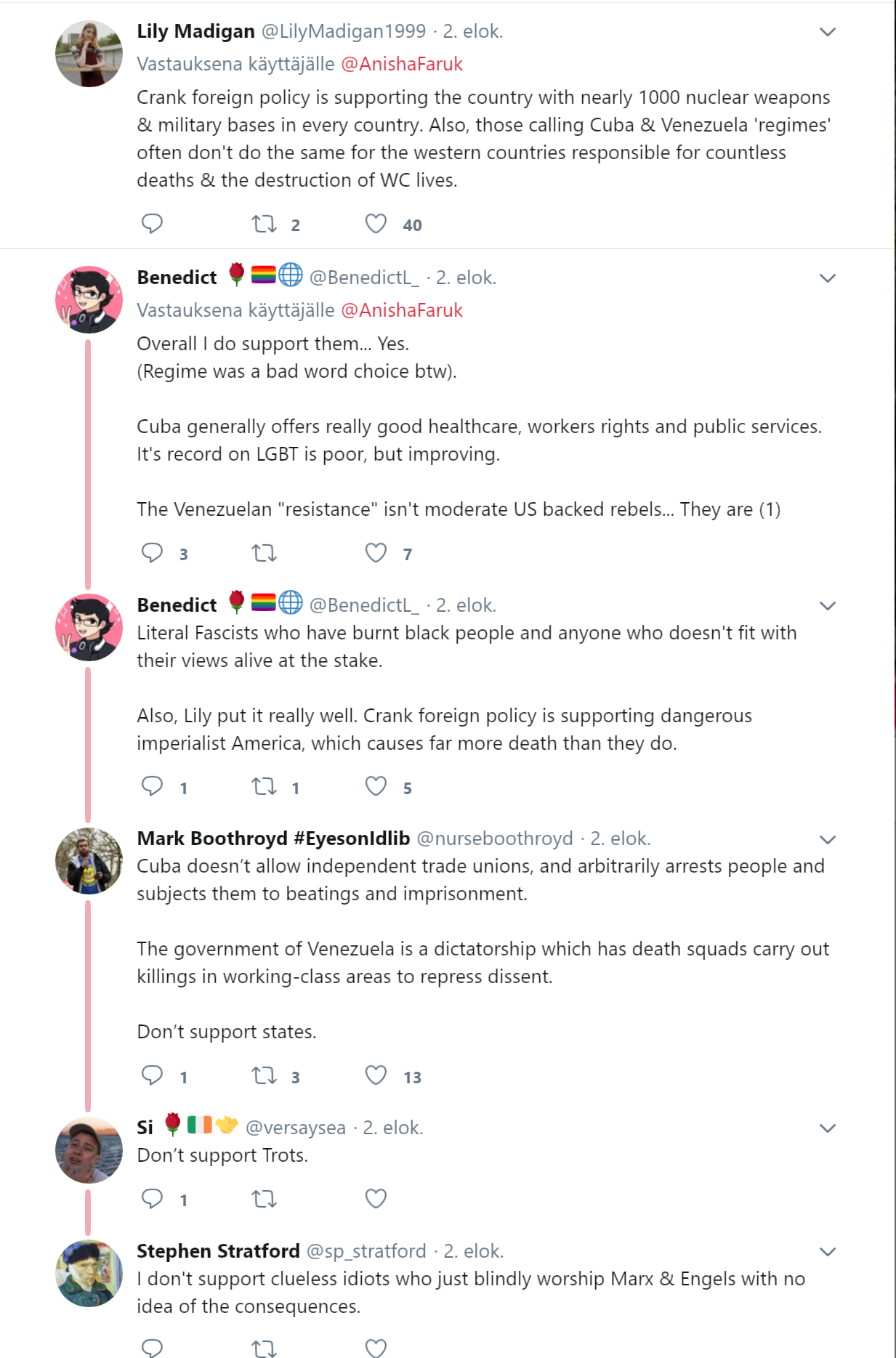896x1358 pixels.
Task: Open Benedict's profile name on first tweet
Action: [177, 278]
